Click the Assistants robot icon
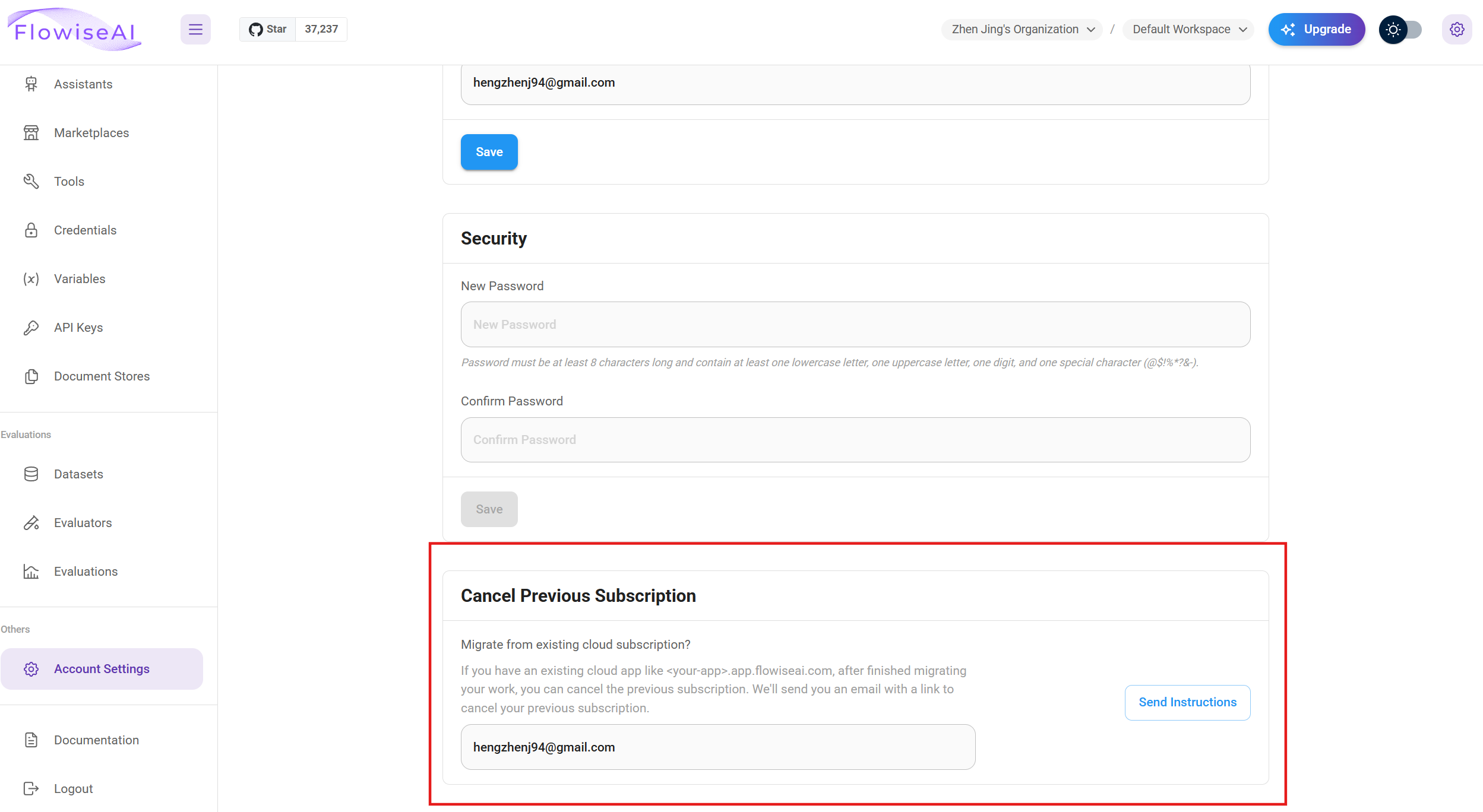The width and height of the screenshot is (1483, 812). point(31,84)
